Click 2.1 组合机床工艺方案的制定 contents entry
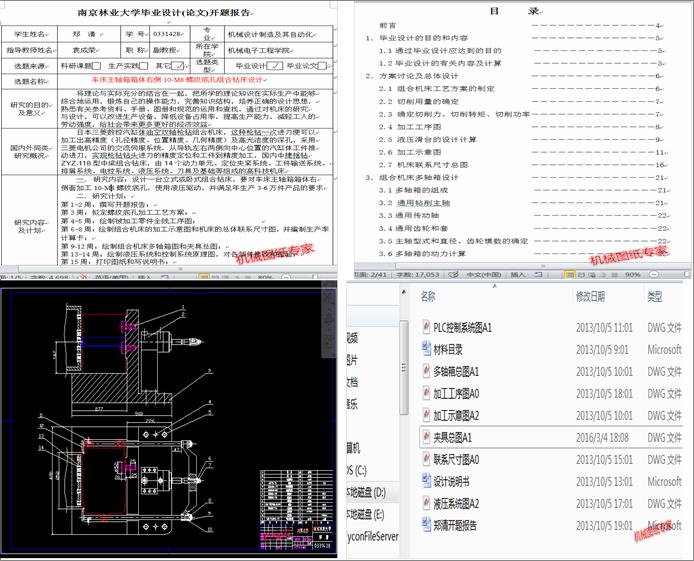Viewport: 694px width, 561px height. (436, 89)
